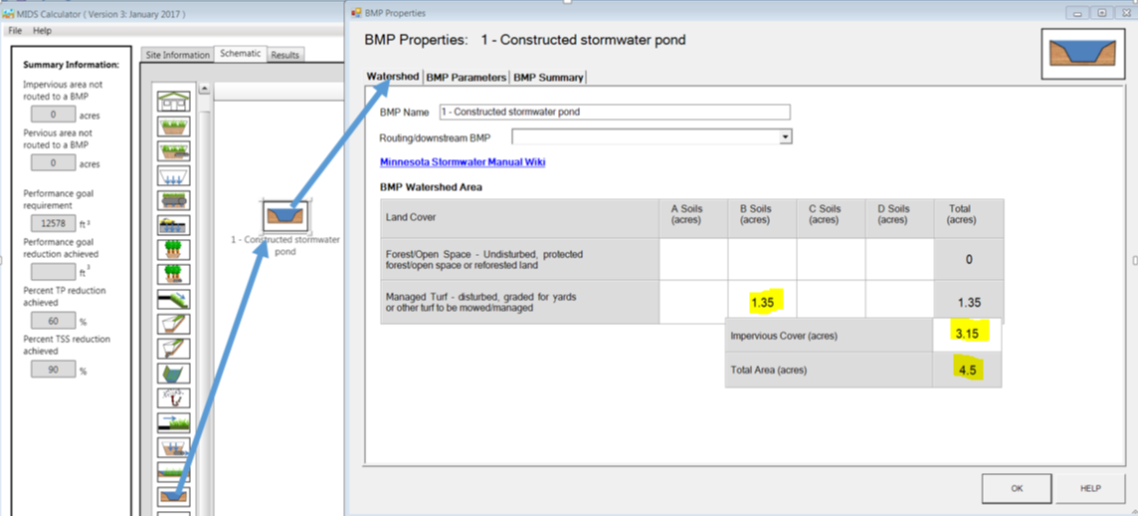The width and height of the screenshot is (1138, 516).
Task: Show the Results tab
Action: 285,55
